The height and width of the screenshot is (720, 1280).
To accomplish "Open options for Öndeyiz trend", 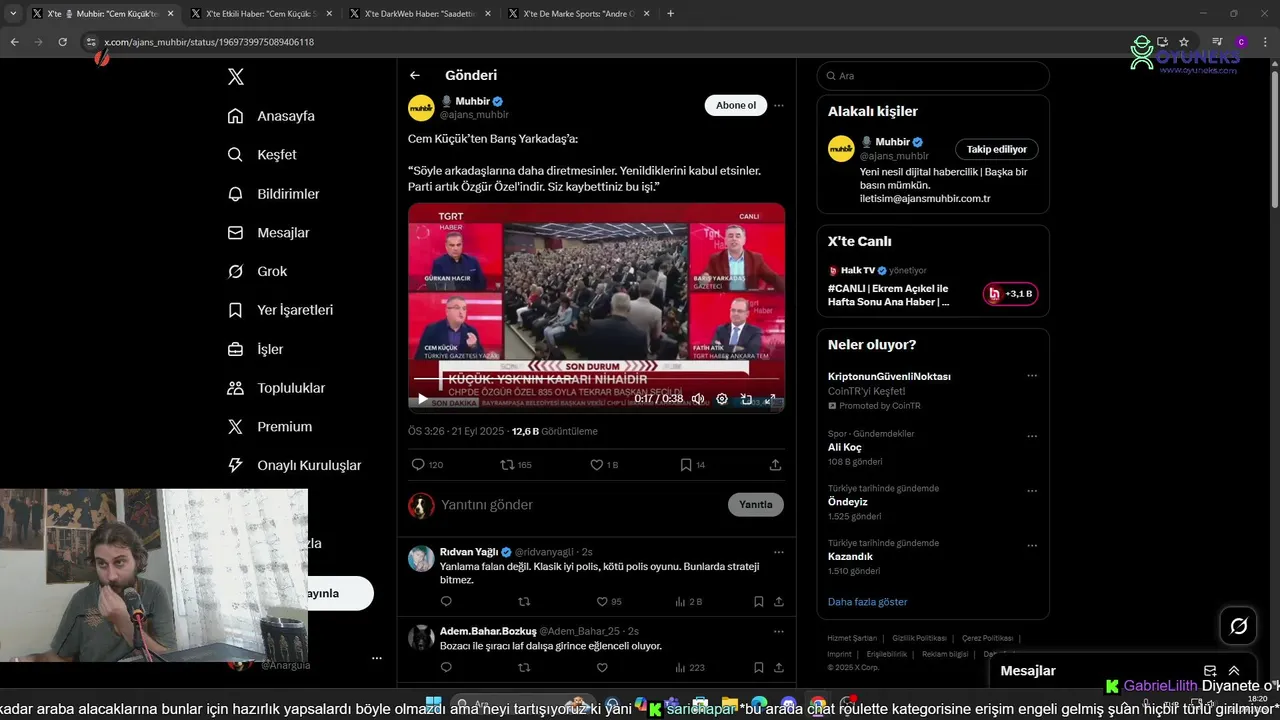I will point(1032,491).
